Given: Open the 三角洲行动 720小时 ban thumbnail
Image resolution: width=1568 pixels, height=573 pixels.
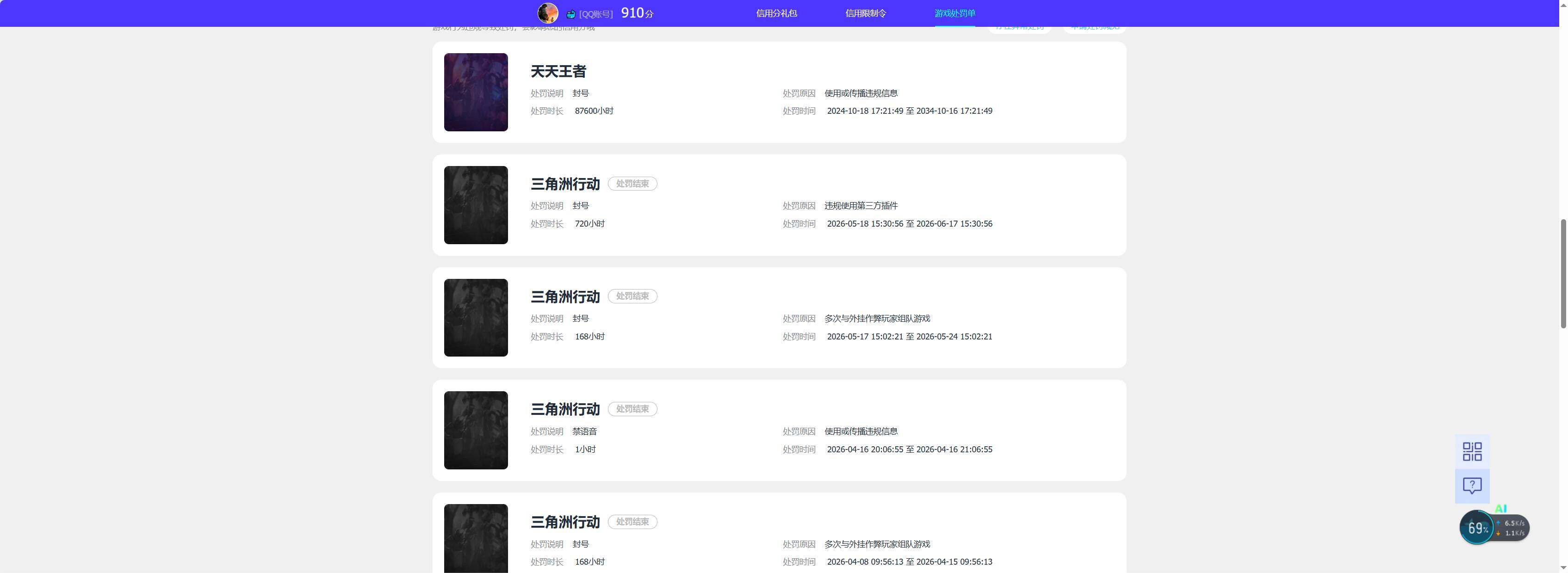Looking at the screenshot, I should (475, 205).
